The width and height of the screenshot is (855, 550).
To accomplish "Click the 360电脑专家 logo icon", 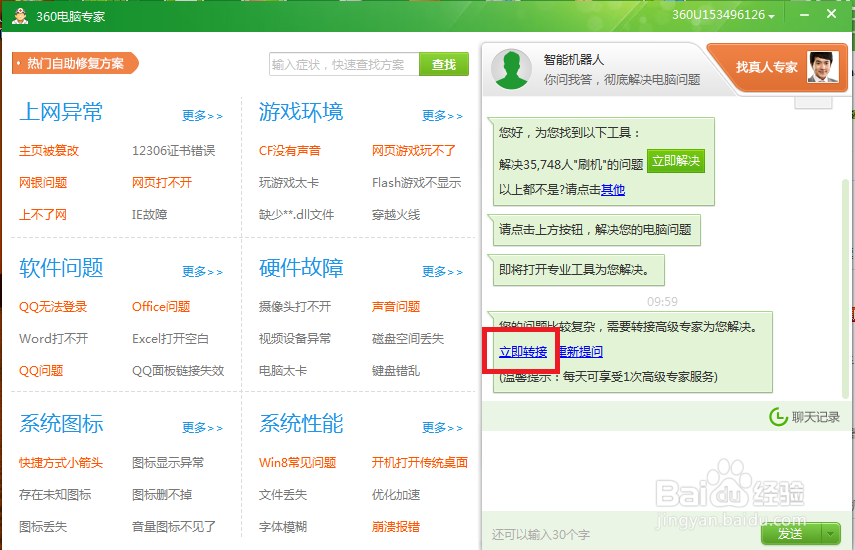I will point(20,16).
